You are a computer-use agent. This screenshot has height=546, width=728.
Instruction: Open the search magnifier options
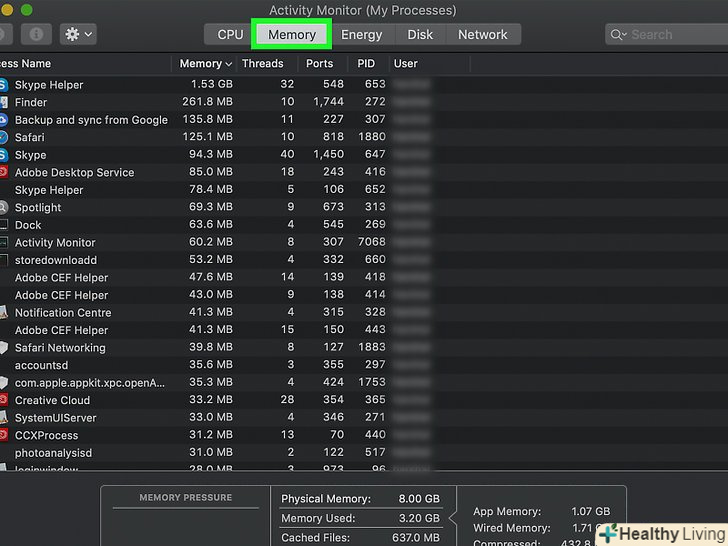click(x=618, y=34)
